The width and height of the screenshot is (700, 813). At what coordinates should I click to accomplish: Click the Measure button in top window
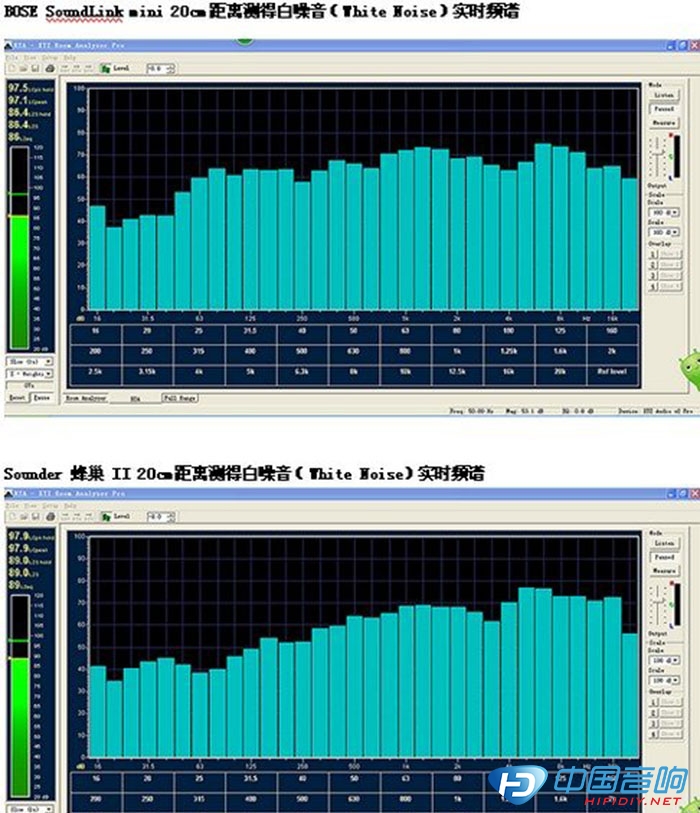[663, 122]
